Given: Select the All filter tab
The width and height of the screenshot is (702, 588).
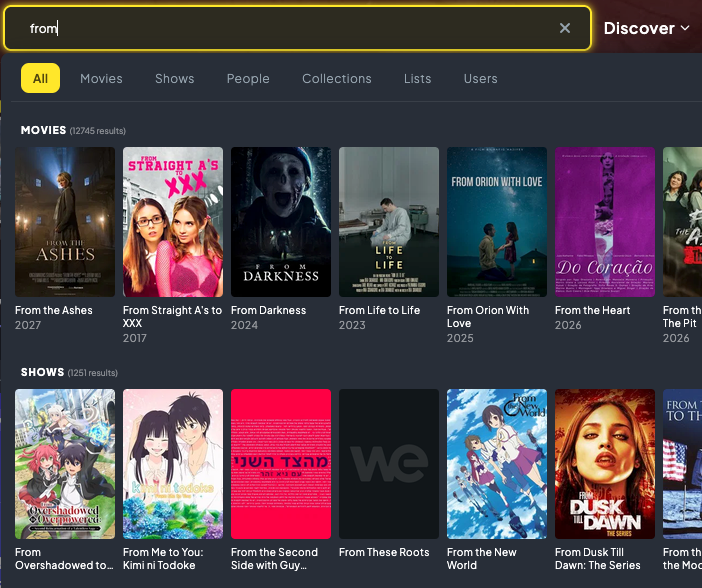Looking at the screenshot, I should tap(40, 78).
